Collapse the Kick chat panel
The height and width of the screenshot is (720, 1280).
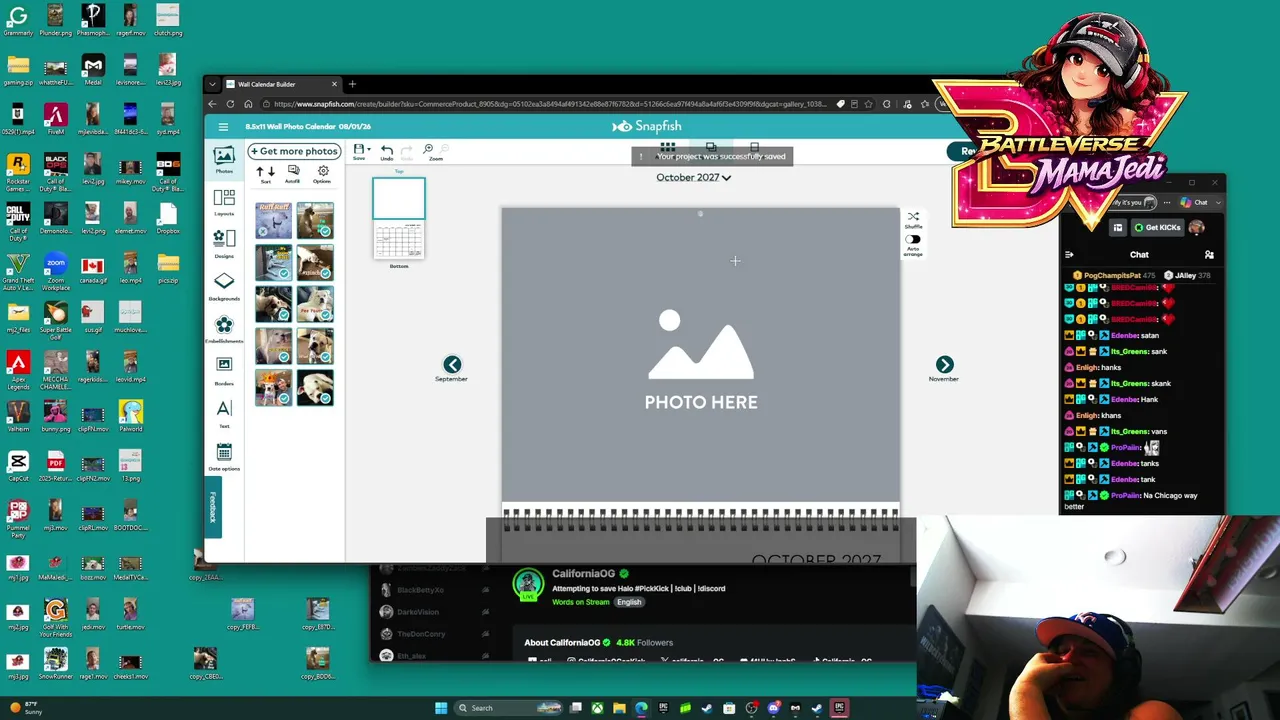pyautogui.click(x=1069, y=255)
